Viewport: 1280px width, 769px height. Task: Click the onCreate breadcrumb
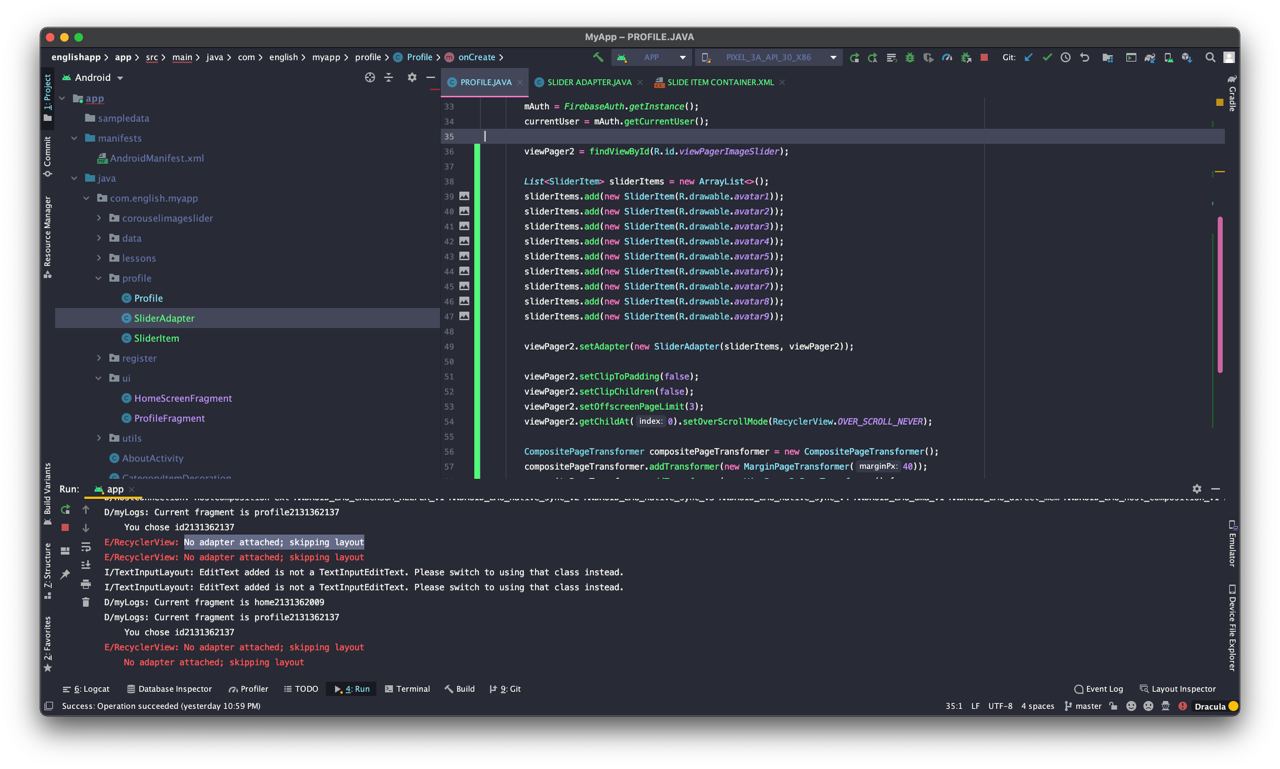coord(470,57)
